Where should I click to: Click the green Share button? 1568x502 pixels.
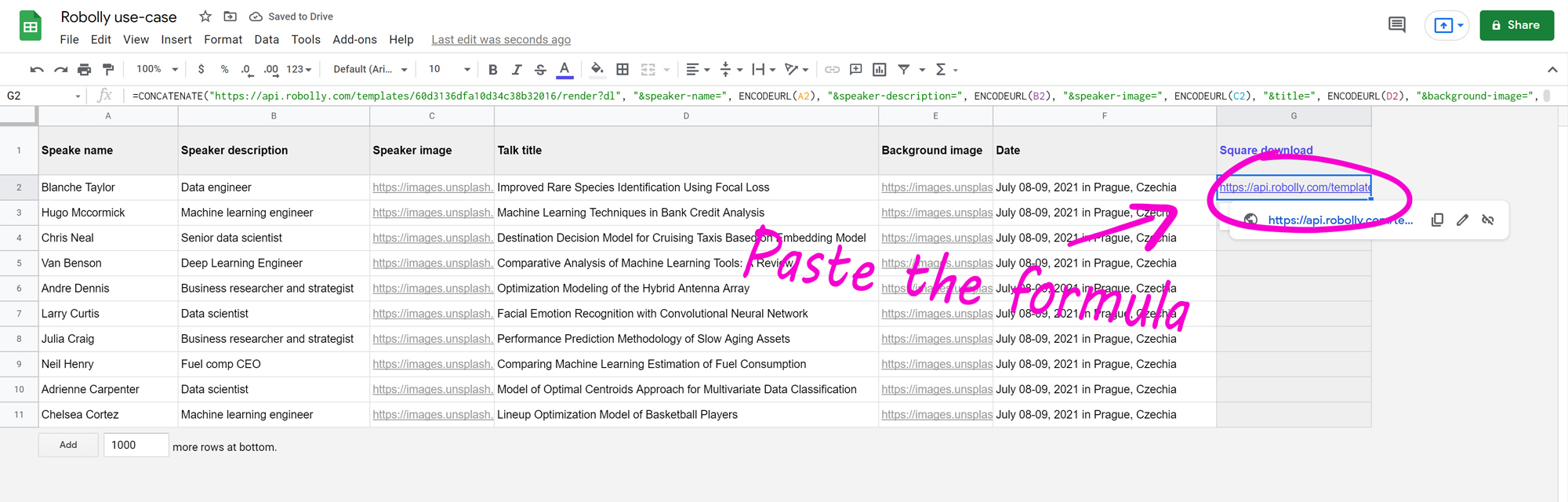click(1516, 25)
